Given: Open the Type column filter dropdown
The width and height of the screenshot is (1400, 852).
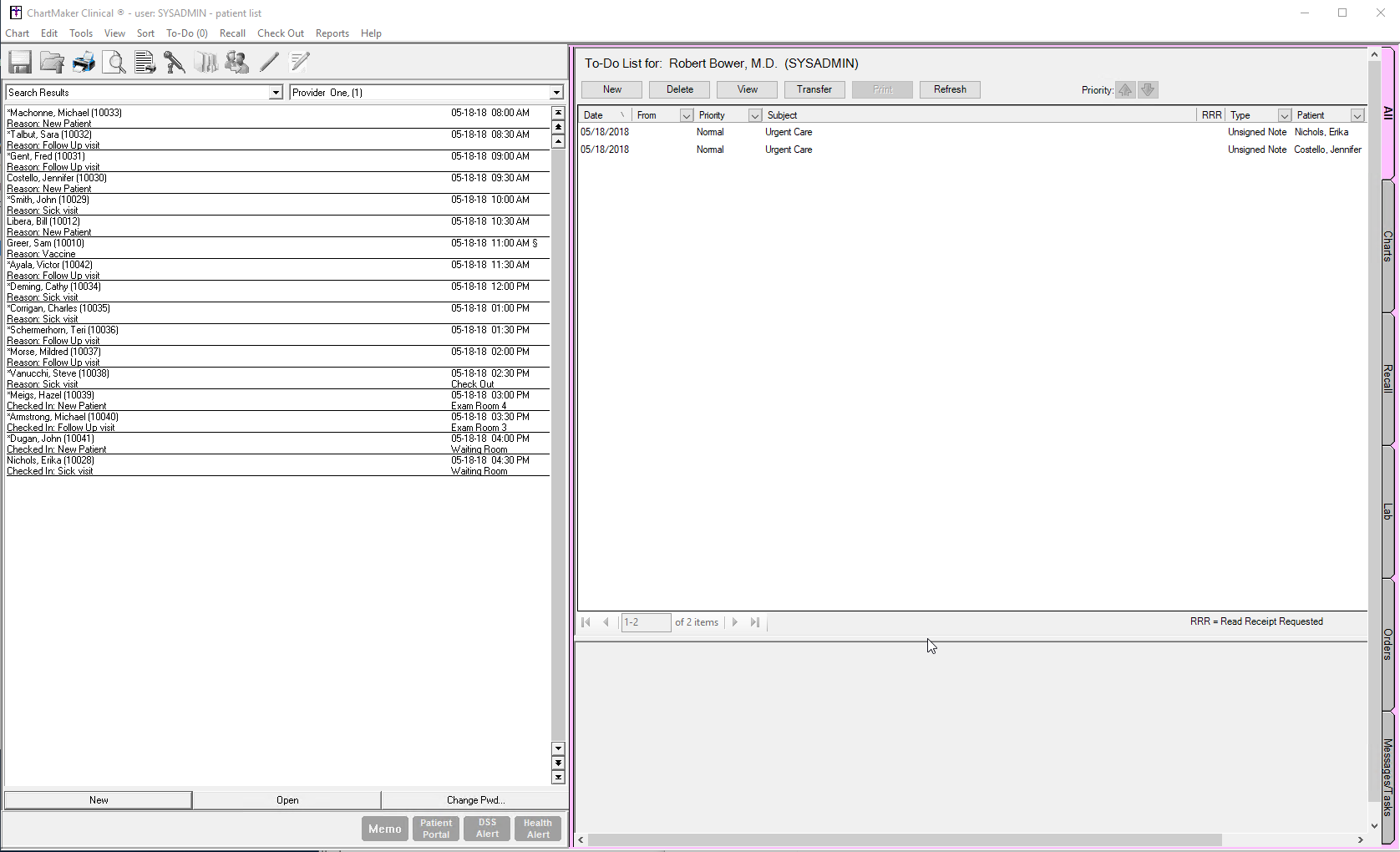Looking at the screenshot, I should [1284, 115].
